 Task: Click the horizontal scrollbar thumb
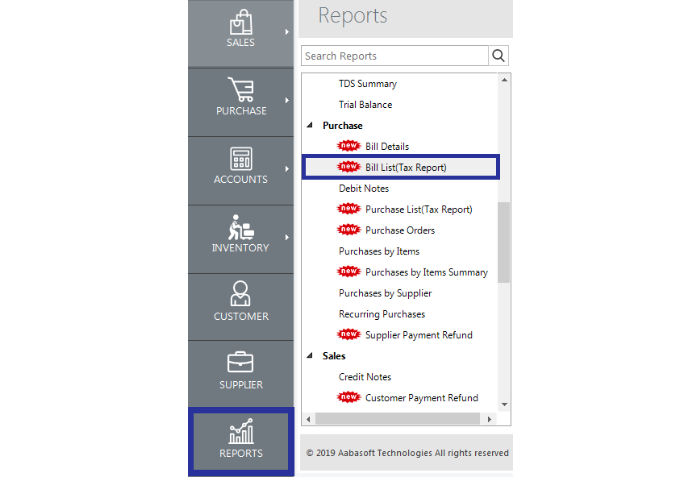click(x=398, y=419)
